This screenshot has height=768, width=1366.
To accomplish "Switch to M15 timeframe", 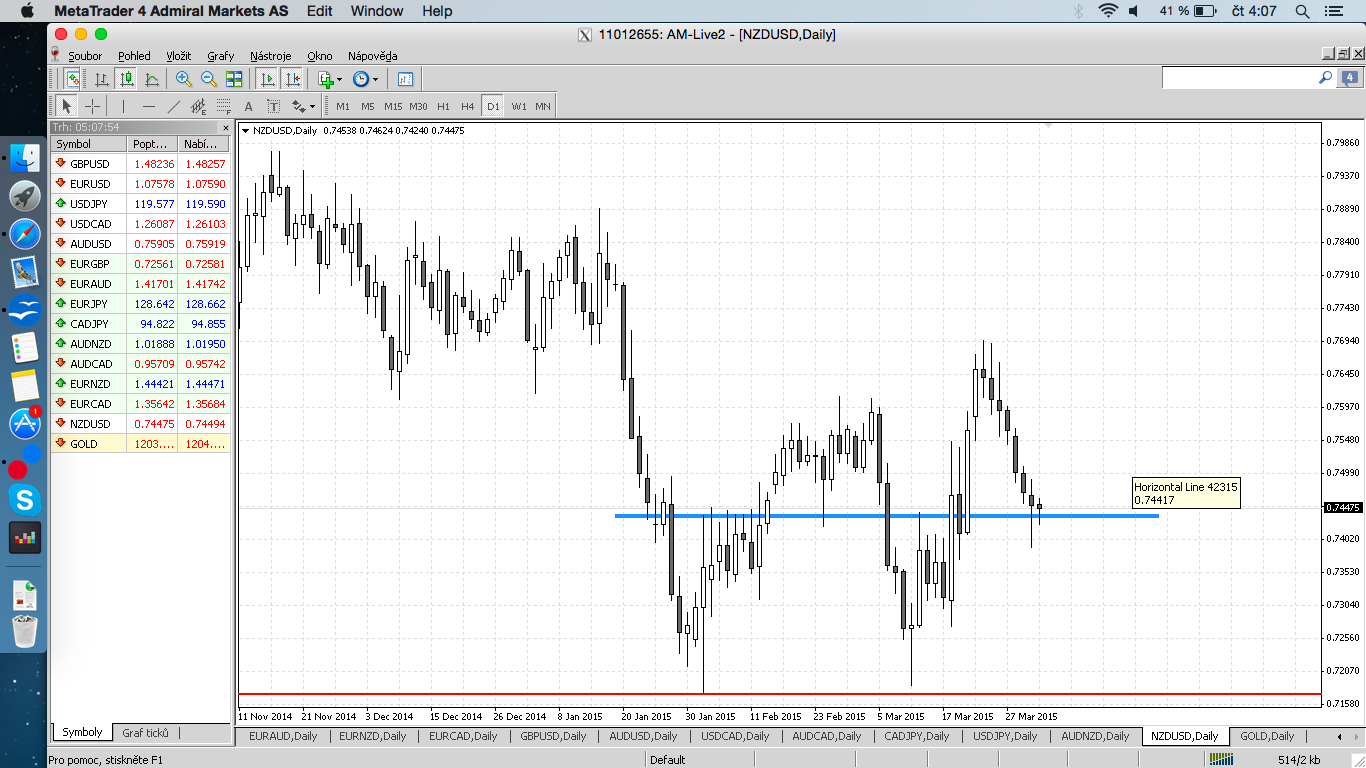I will tap(393, 106).
